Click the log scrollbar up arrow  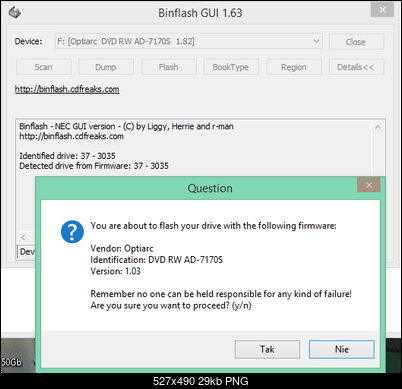pyautogui.click(x=378, y=127)
